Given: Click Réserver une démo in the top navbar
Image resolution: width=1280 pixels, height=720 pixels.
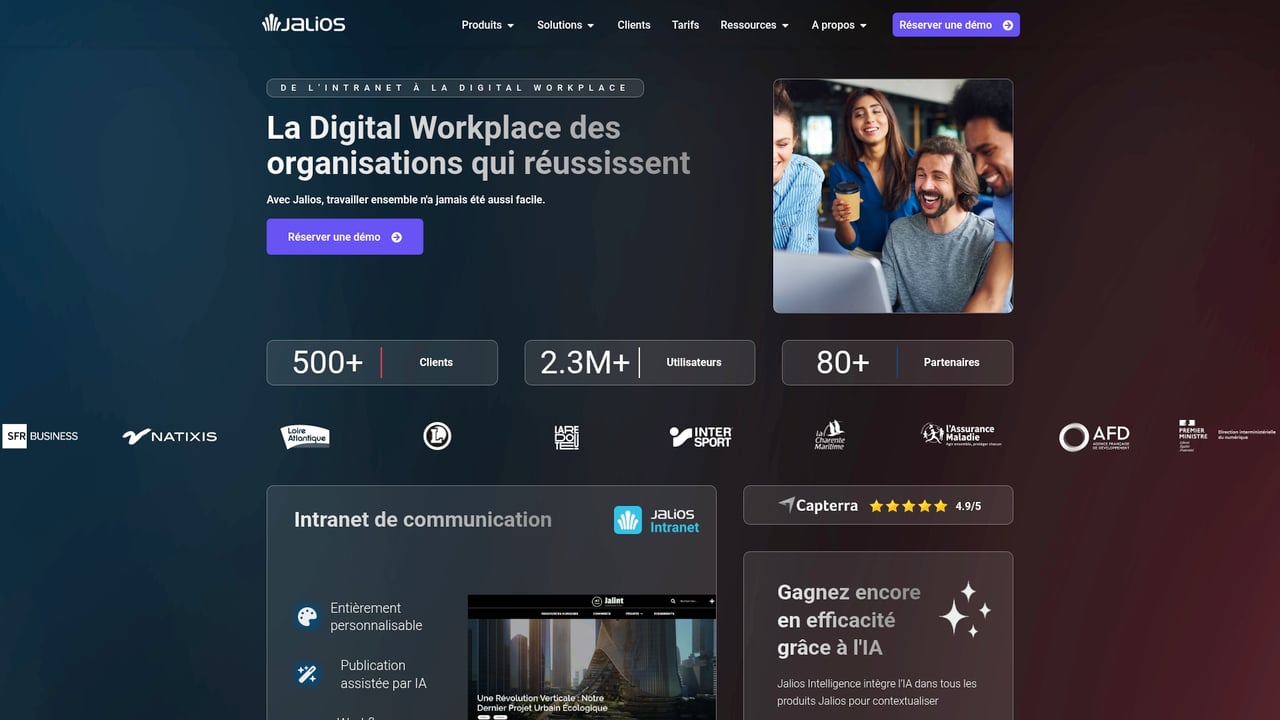Looking at the screenshot, I should tap(955, 24).
